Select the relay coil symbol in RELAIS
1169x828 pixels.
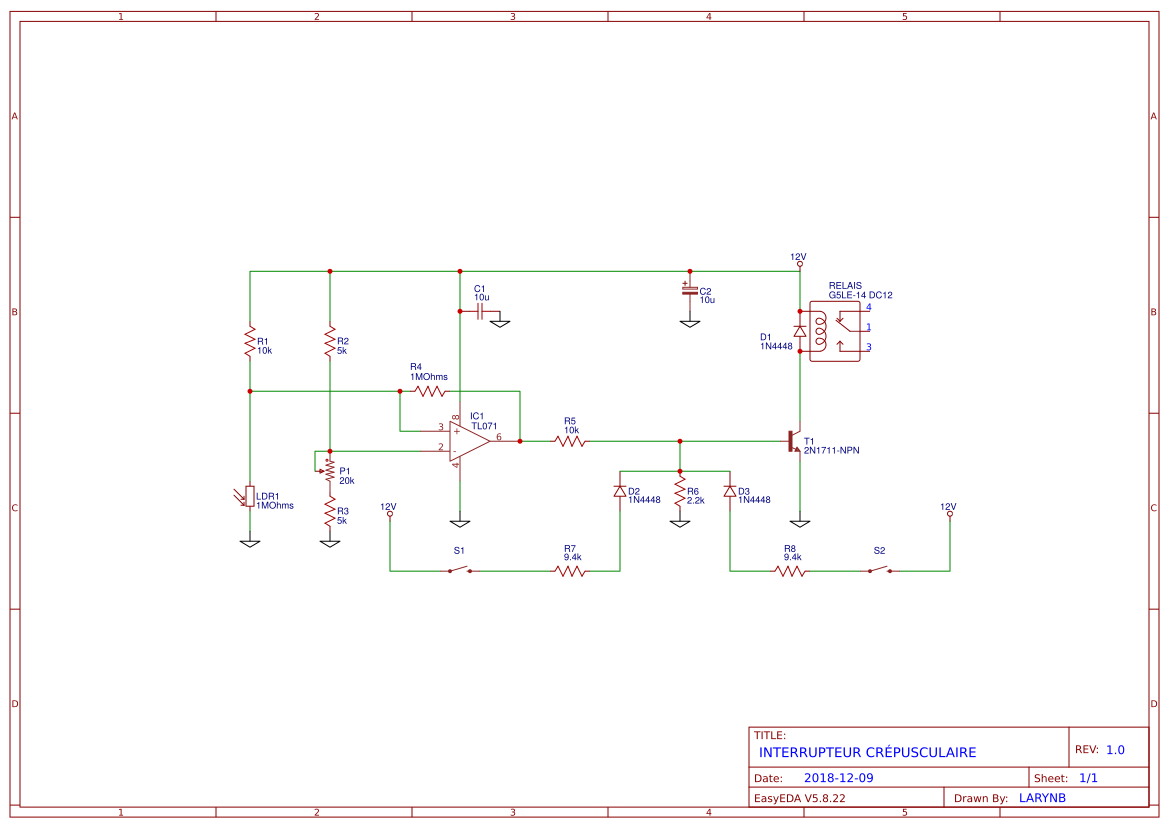[x=820, y=331]
